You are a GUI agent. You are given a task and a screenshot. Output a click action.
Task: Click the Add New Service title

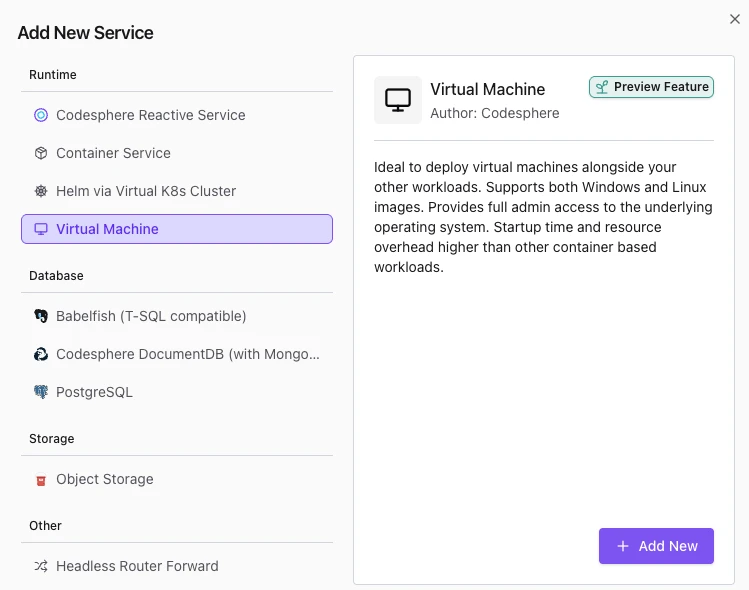click(86, 33)
